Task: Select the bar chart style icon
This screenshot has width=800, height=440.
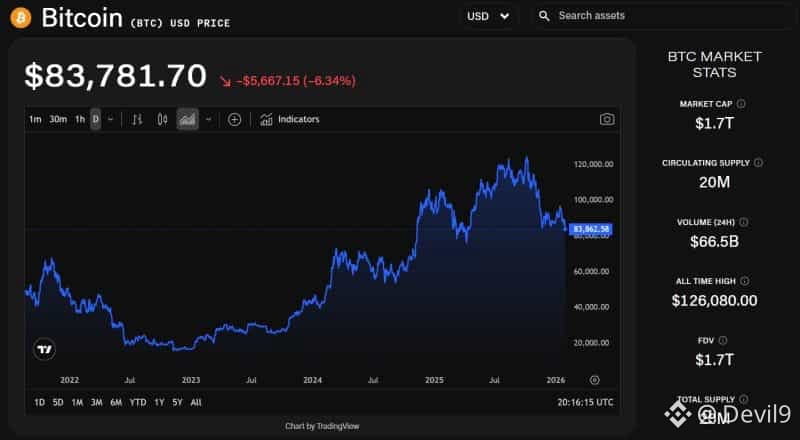Action: [x=138, y=119]
